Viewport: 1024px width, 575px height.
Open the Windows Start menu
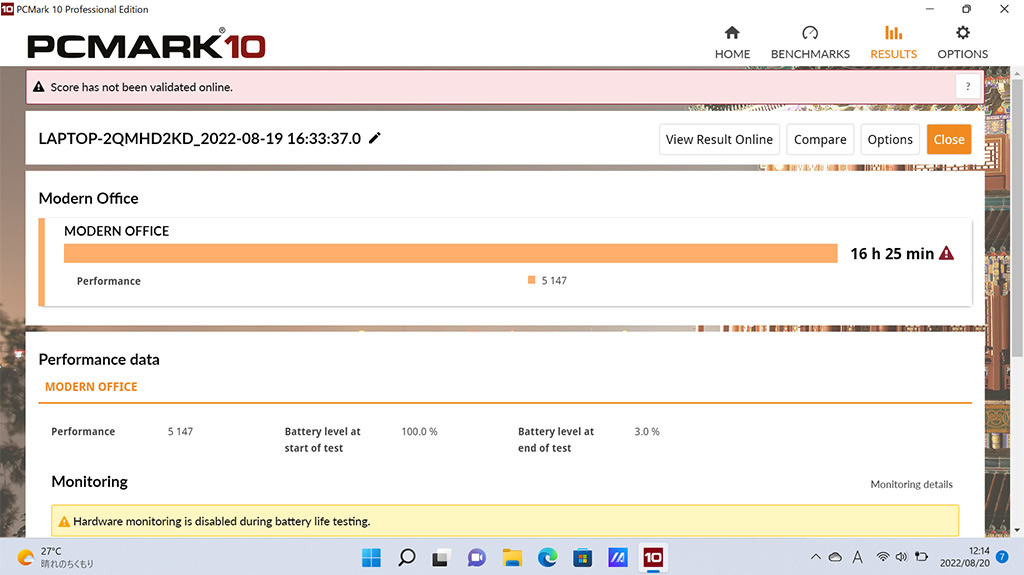pos(372,557)
